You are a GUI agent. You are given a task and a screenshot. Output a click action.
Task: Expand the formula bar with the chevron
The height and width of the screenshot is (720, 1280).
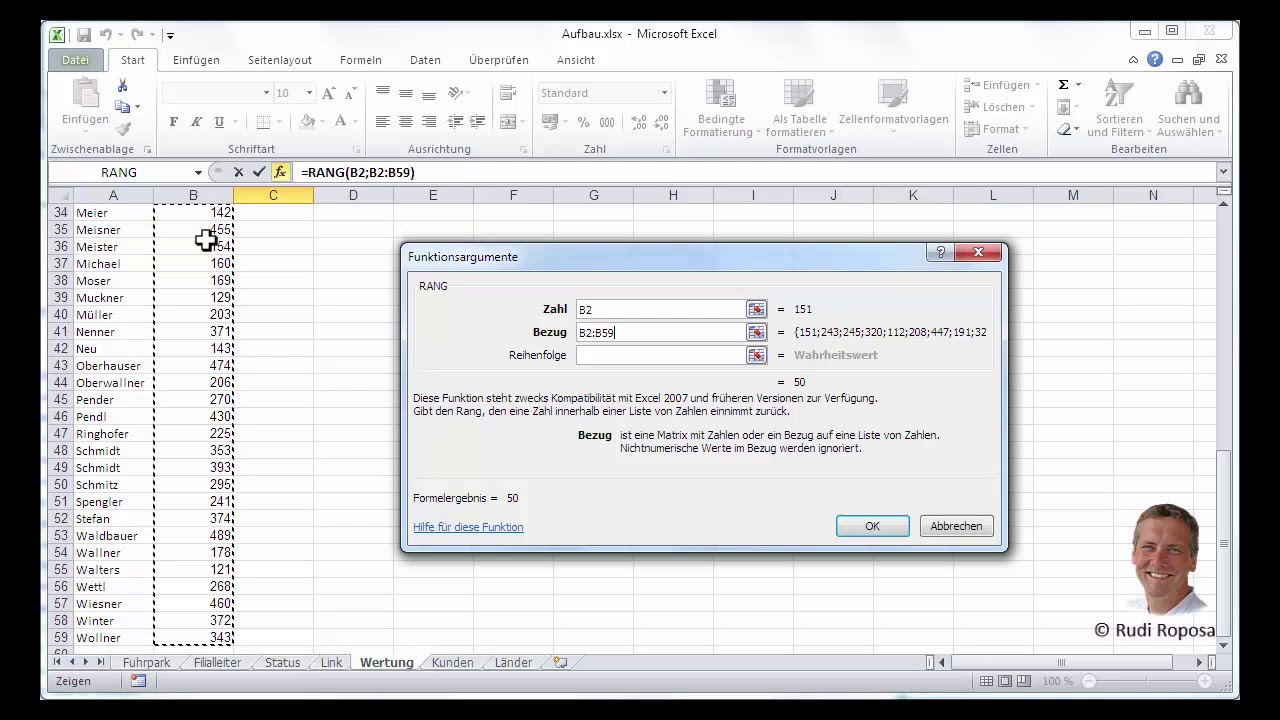coord(1223,172)
